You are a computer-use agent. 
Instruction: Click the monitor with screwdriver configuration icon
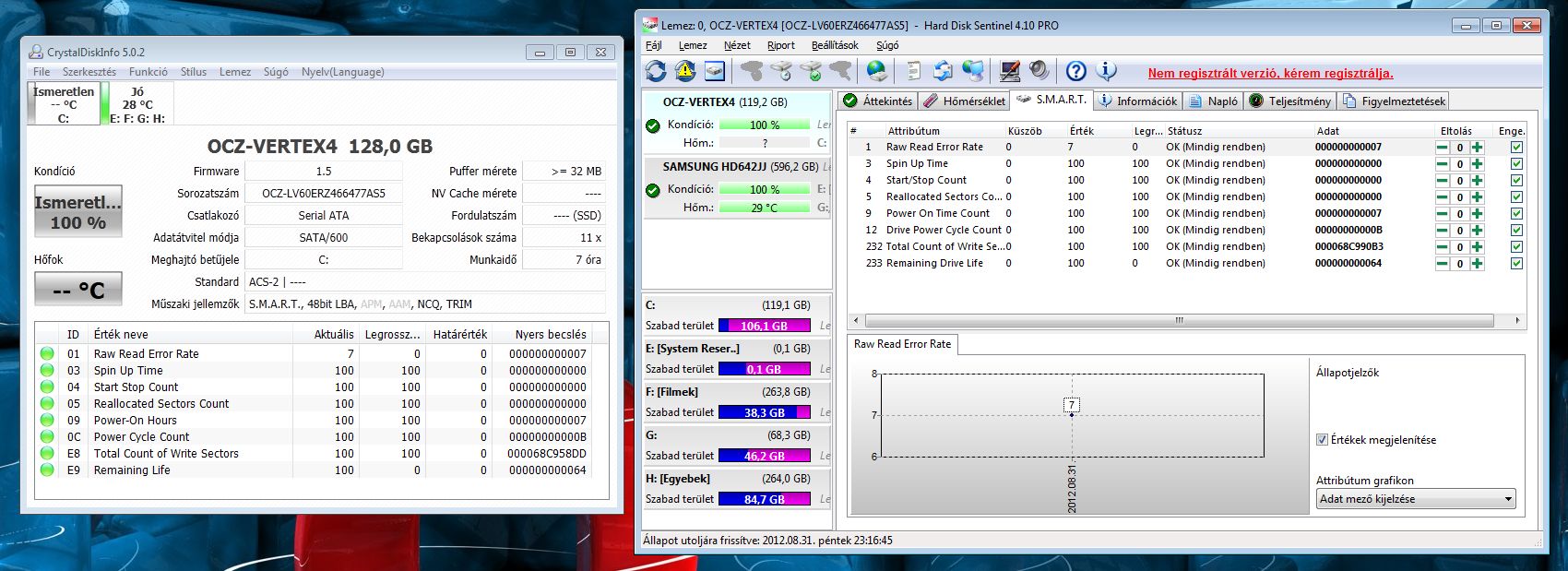coord(1010,71)
